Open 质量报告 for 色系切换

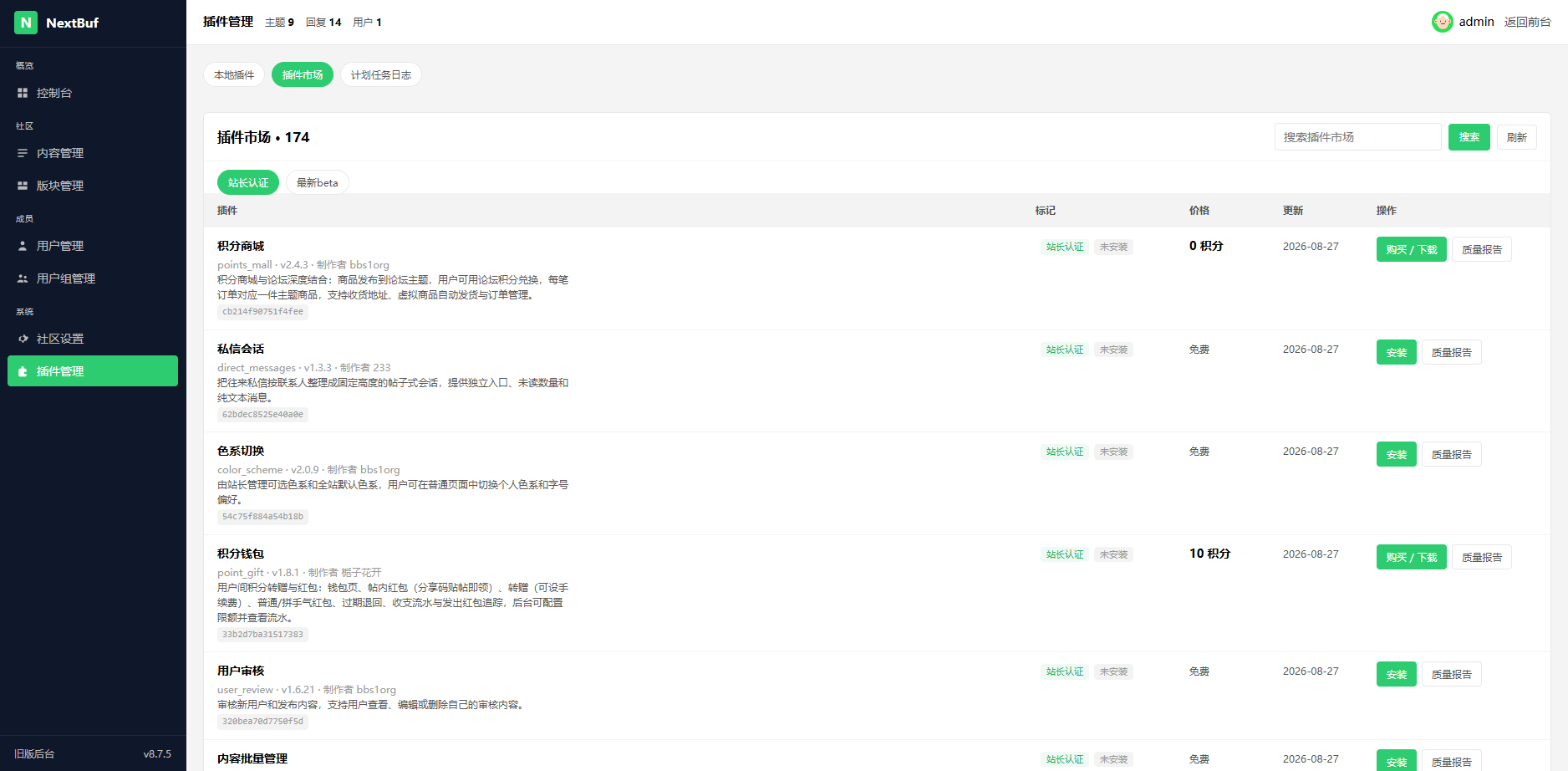(x=1452, y=454)
